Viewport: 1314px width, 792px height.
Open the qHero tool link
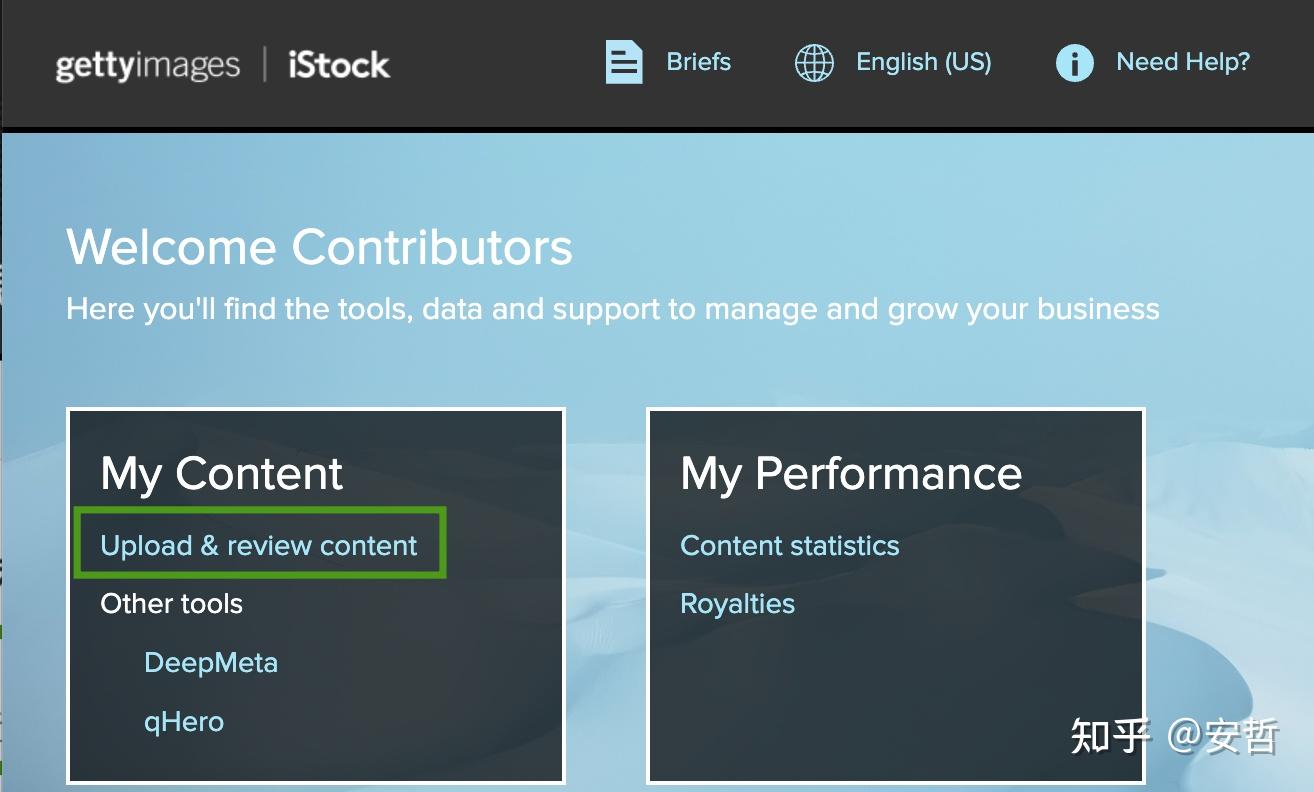(x=184, y=721)
